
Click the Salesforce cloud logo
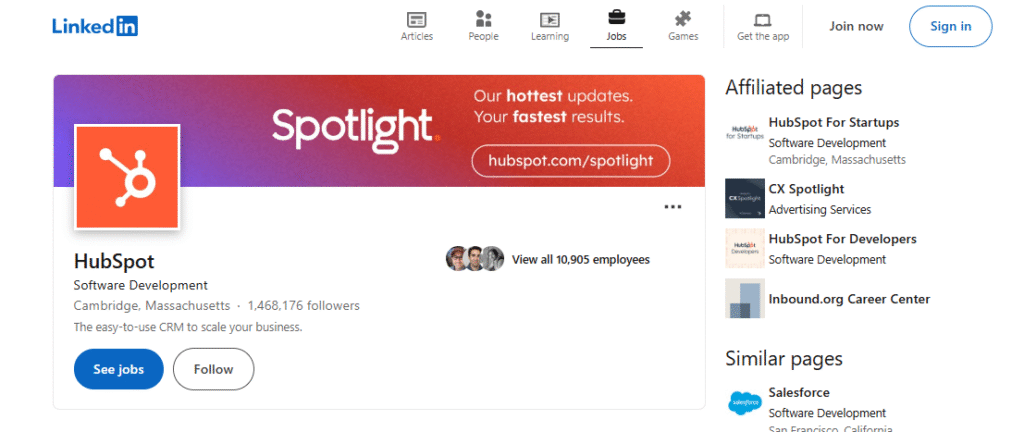(744, 402)
